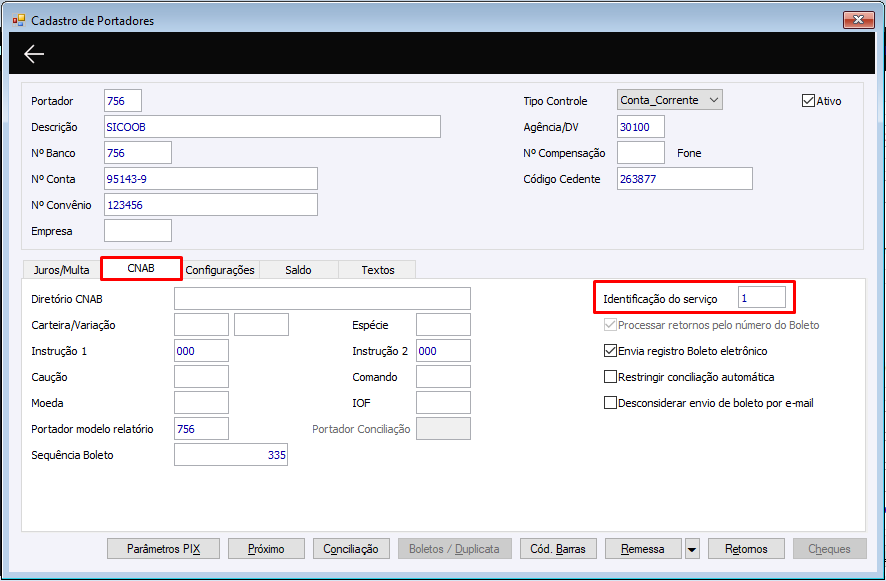Go back with the white arrow icon
This screenshot has height=581, width=886.
(x=34, y=54)
